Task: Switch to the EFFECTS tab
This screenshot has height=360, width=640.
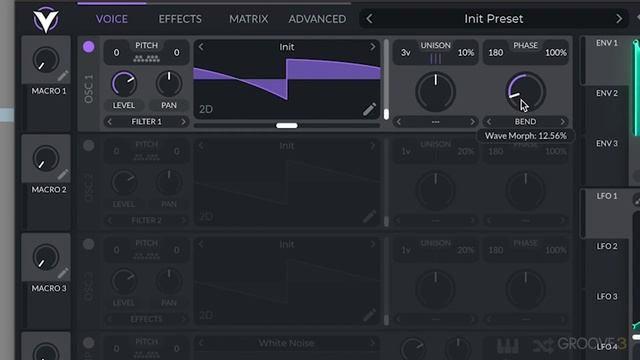Action: pos(180,19)
